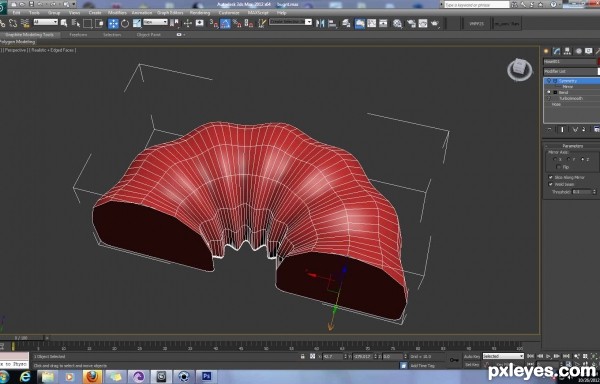Select the X mirror axis radio button
The height and width of the screenshot is (384, 600).
point(556,159)
